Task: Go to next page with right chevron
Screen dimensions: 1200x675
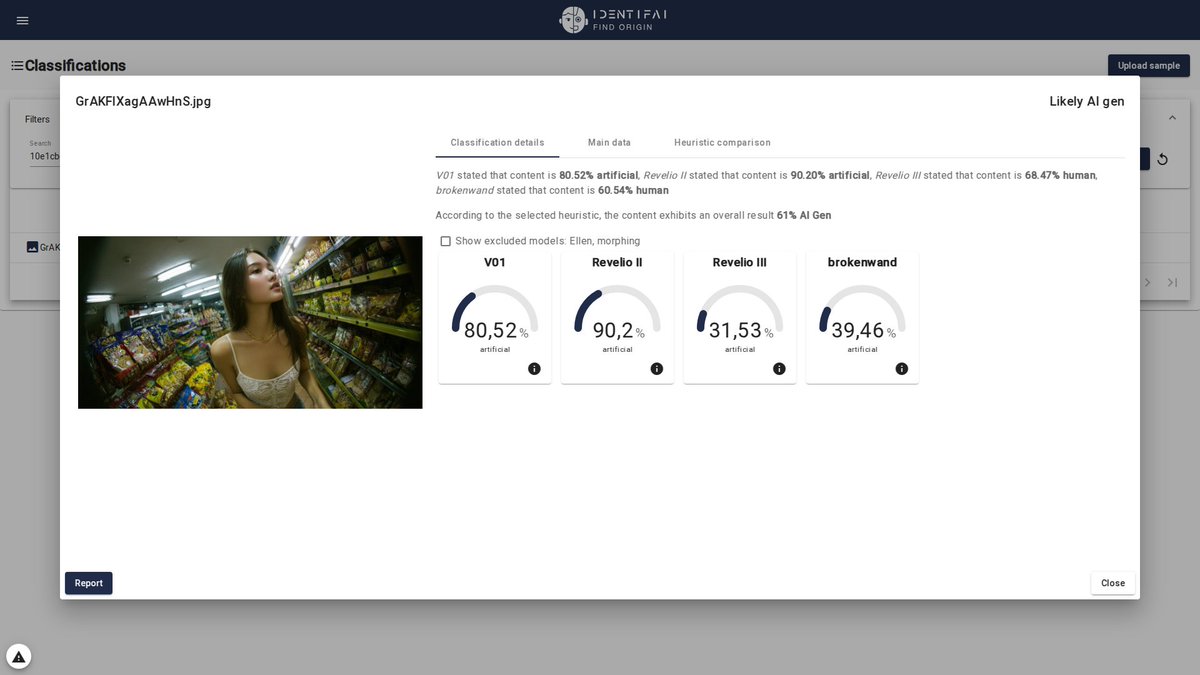Action: coord(1147,282)
